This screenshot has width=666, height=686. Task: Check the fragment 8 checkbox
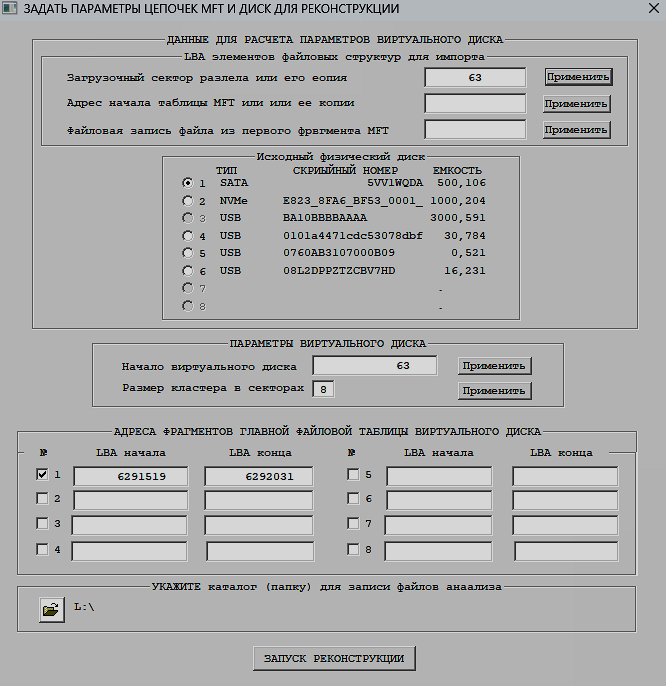[353, 548]
